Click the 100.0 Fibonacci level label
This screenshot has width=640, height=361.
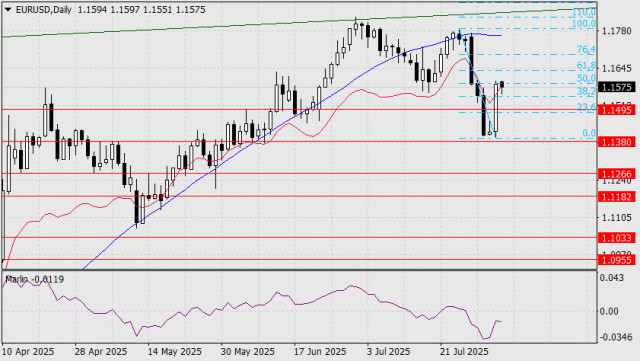click(x=583, y=24)
